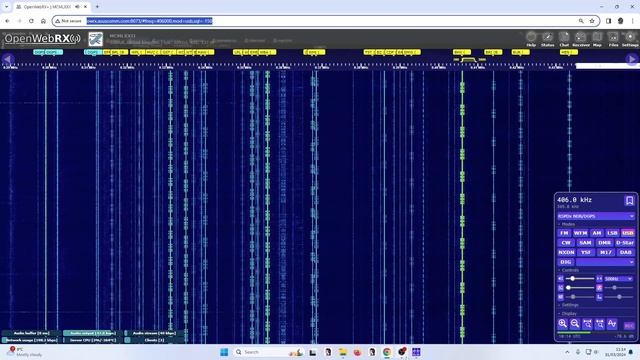Open the receiver profile dropdown
This screenshot has width=640, height=360.
pos(596,216)
